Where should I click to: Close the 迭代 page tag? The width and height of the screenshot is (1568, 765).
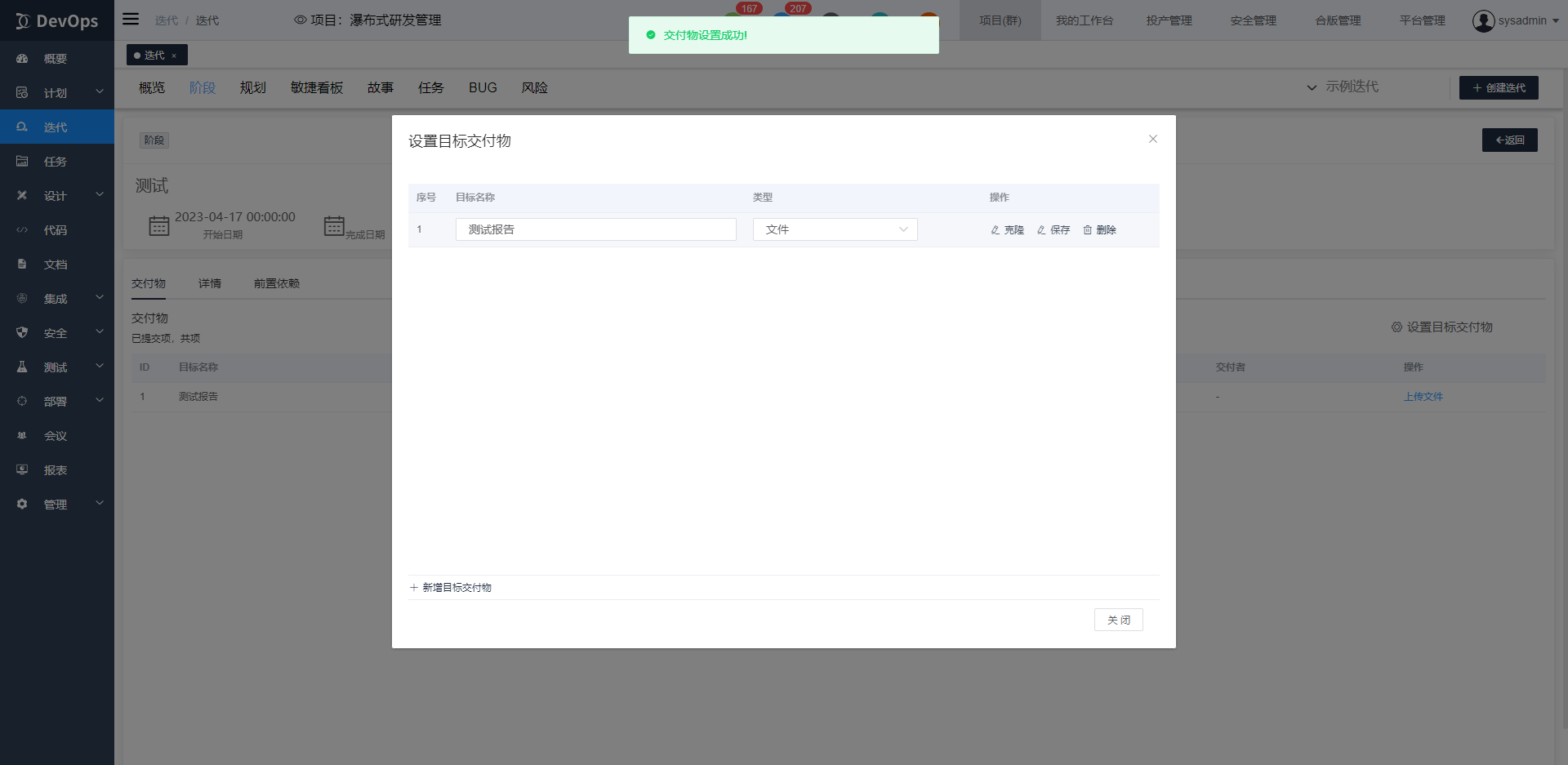174,56
